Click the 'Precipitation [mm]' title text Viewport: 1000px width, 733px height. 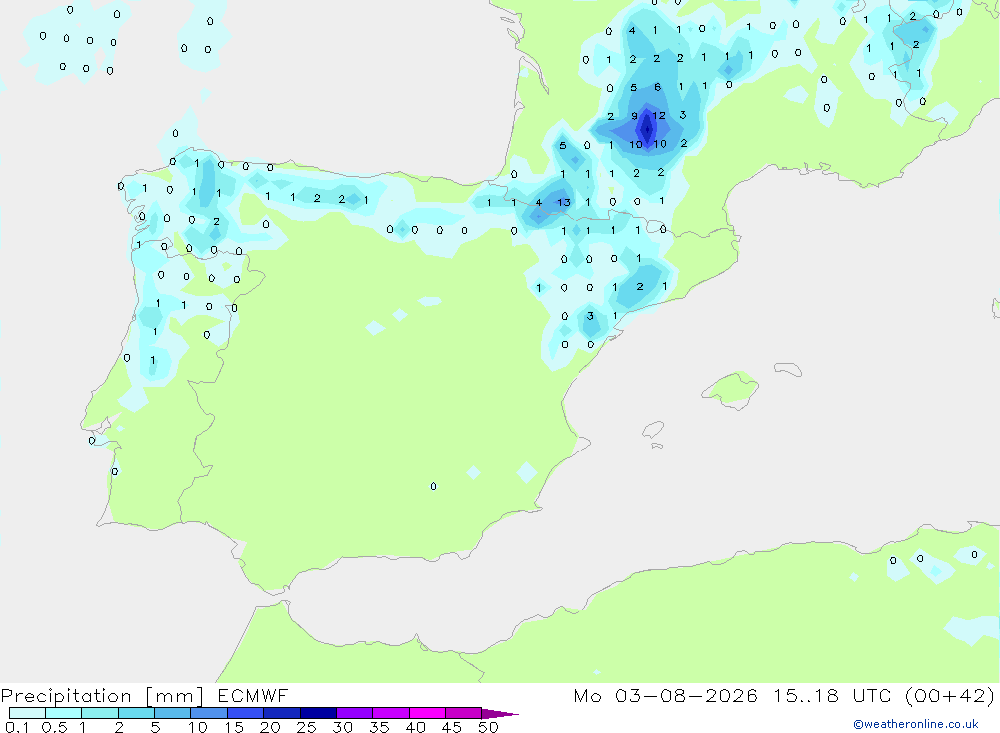(102, 696)
